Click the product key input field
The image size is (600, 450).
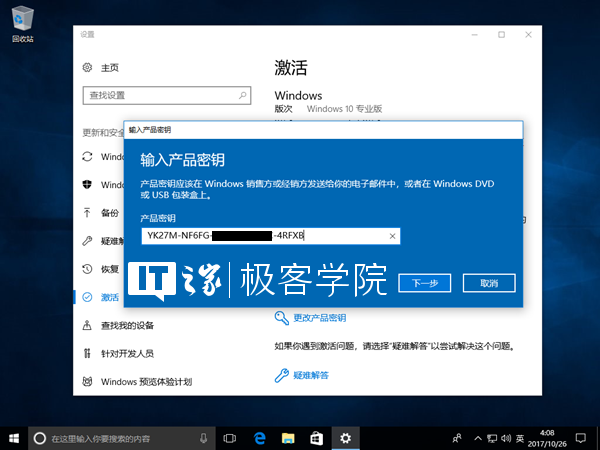pyautogui.click(x=271, y=236)
